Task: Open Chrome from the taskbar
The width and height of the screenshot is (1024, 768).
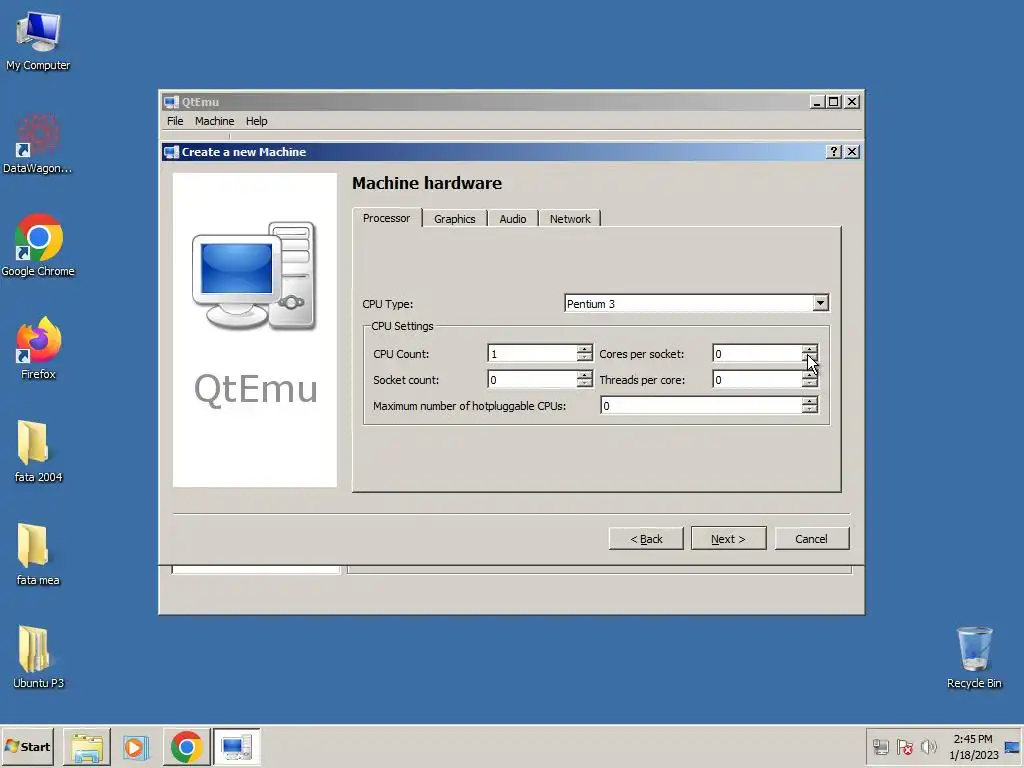Action: click(187, 746)
